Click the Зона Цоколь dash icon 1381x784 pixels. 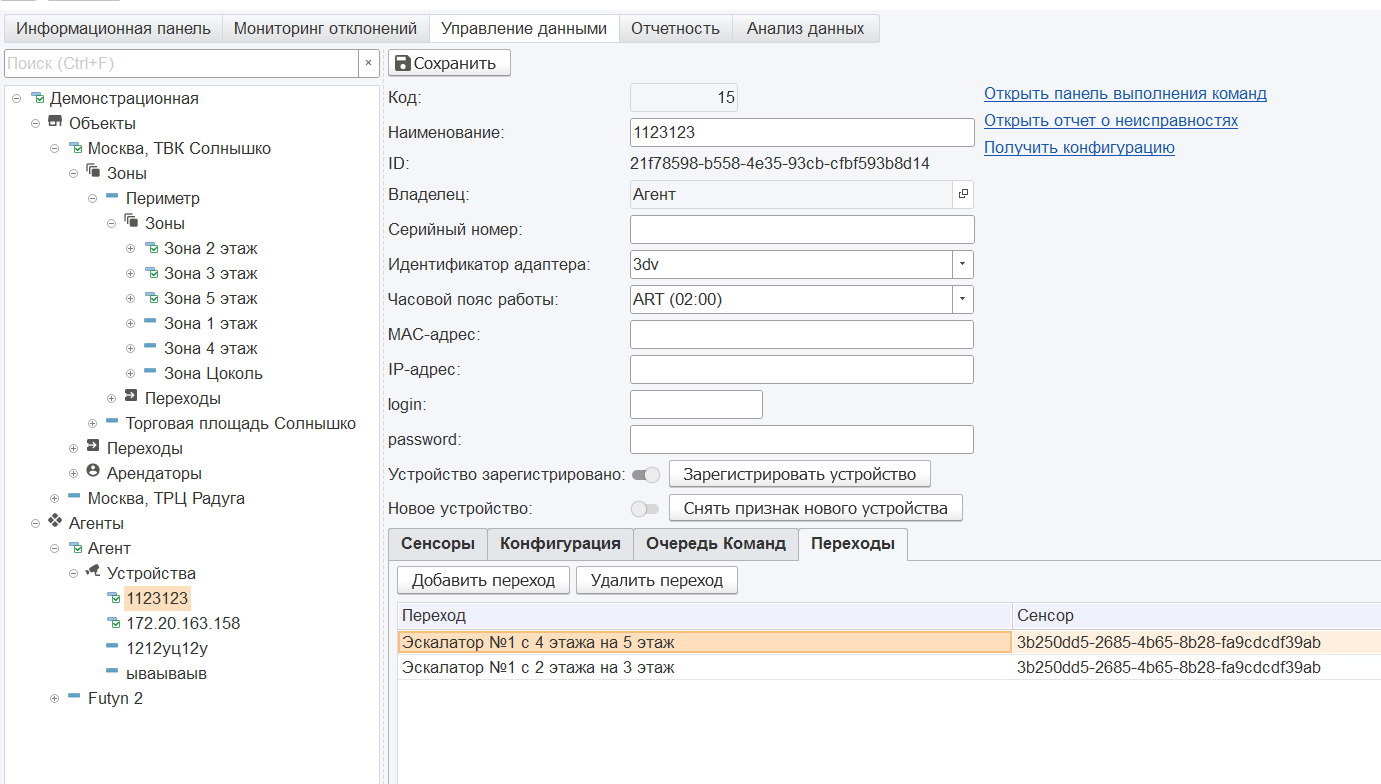150,372
